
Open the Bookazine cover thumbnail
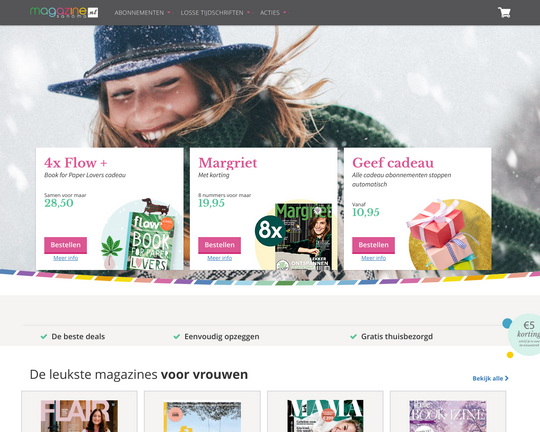pyautogui.click(x=448, y=416)
